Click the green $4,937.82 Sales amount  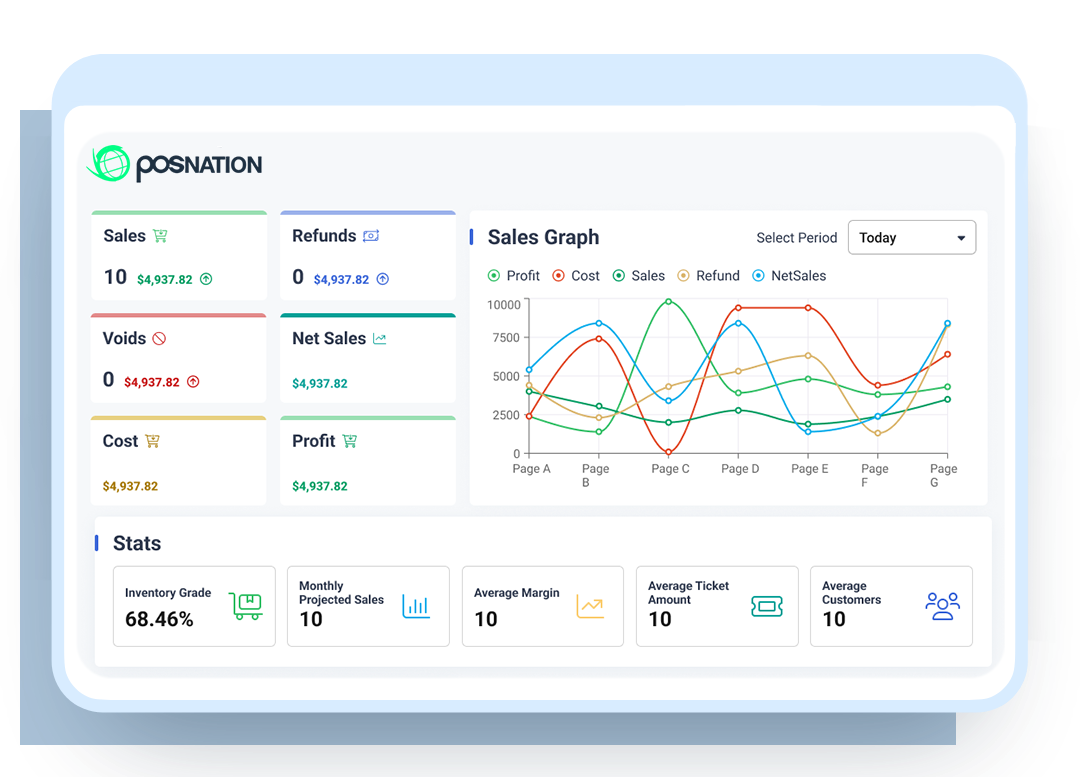click(165, 280)
